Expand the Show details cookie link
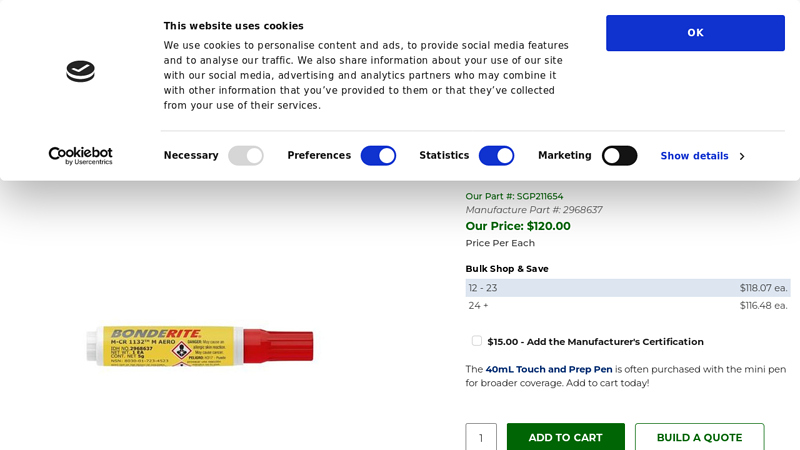800x450 pixels. 694,156
